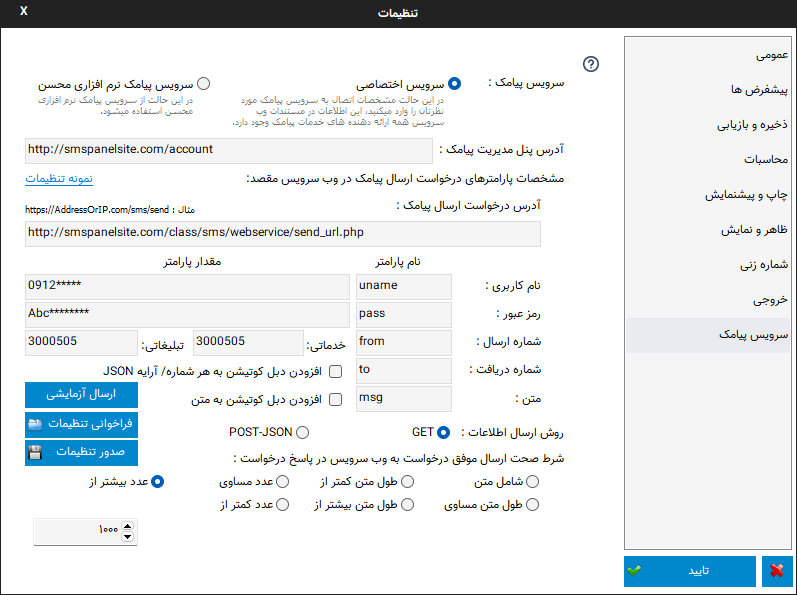The height and width of the screenshot is (595, 797).
Task: Open the help question mark icon
Action: 591,64
